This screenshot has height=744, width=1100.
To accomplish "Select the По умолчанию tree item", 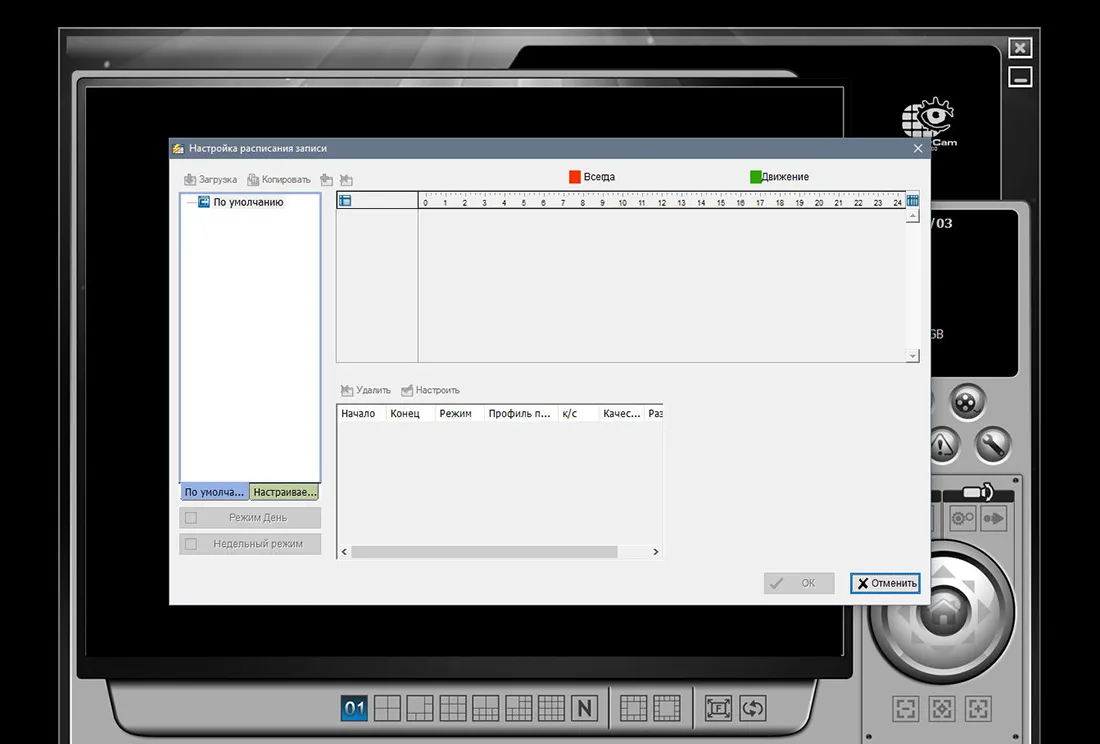I will pyautogui.click(x=248, y=202).
